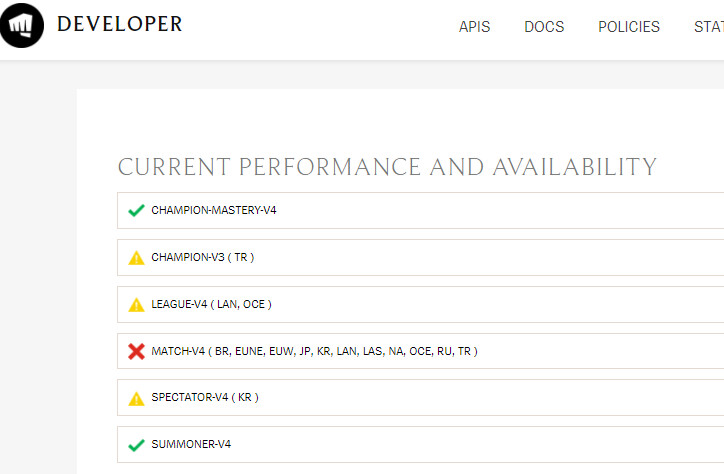This screenshot has height=474, width=724.
Task: Click the region list after MATCH-V4
Action: click(x=345, y=351)
